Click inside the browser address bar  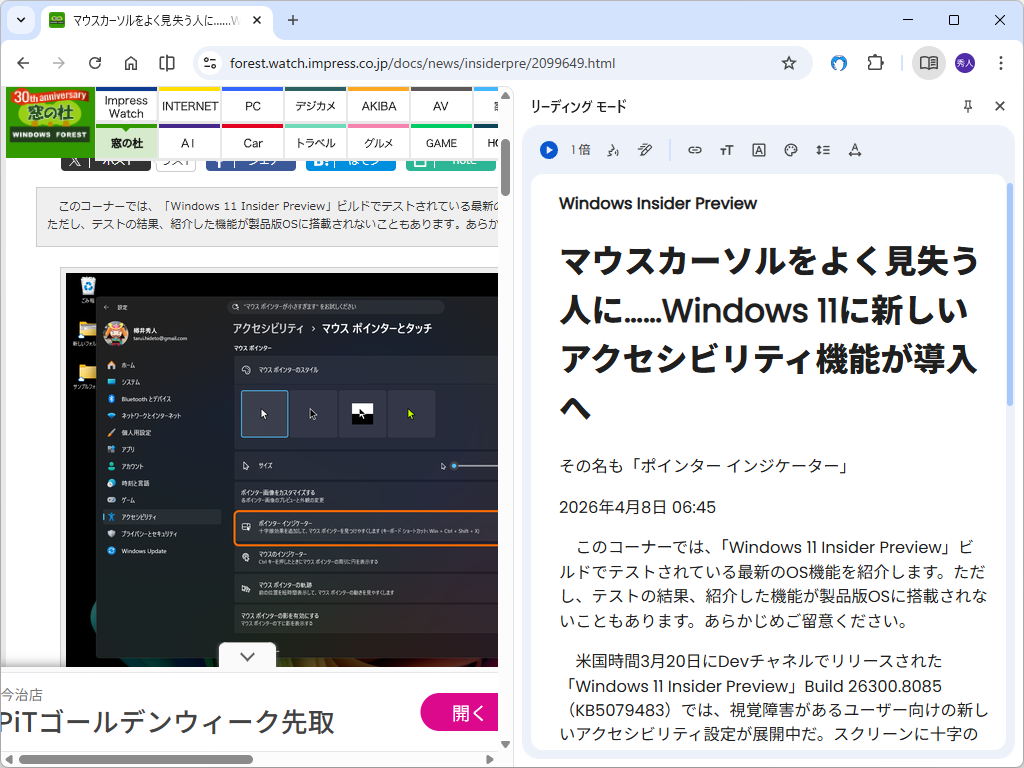coord(450,62)
